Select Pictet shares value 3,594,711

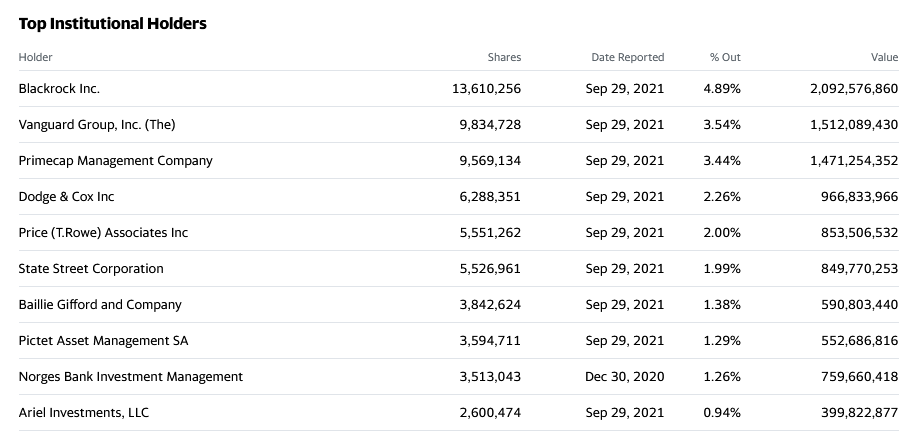pyautogui.click(x=490, y=340)
